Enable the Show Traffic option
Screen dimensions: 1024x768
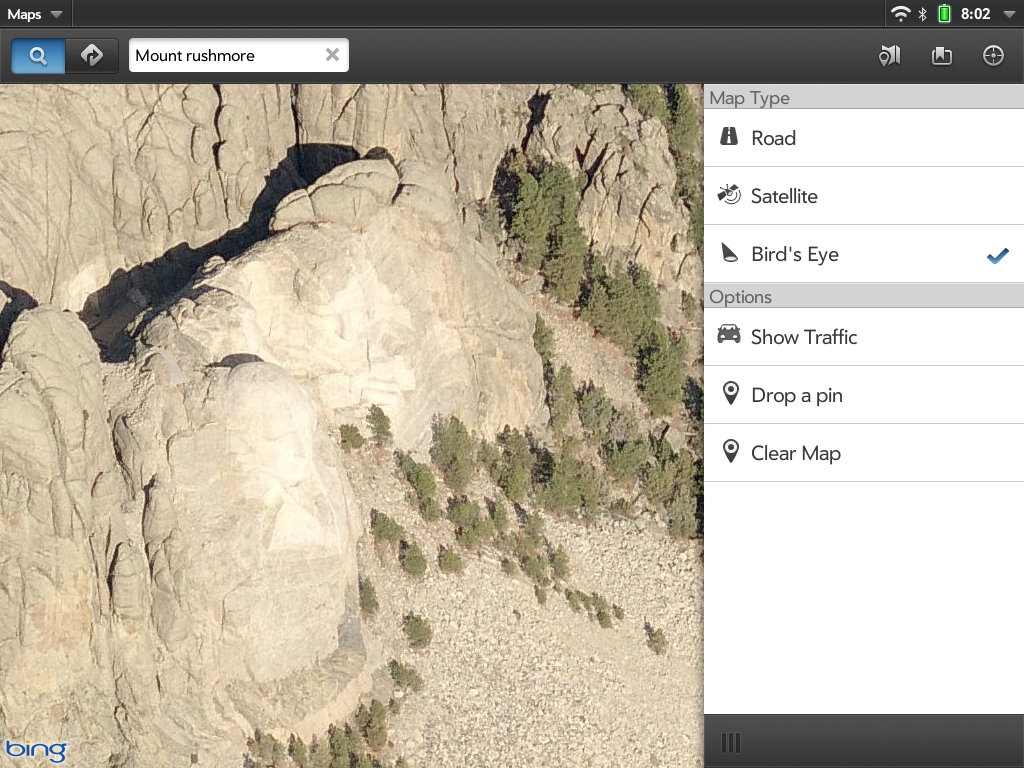tap(864, 337)
